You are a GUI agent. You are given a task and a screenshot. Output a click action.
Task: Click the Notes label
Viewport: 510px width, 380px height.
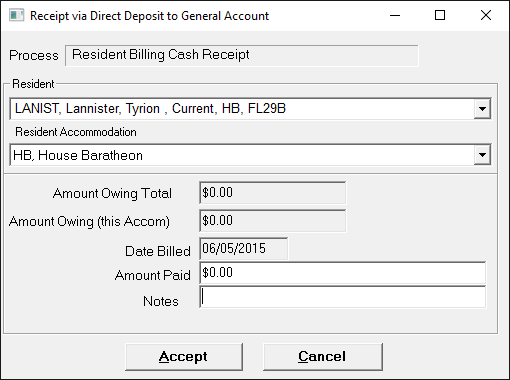coord(161,301)
